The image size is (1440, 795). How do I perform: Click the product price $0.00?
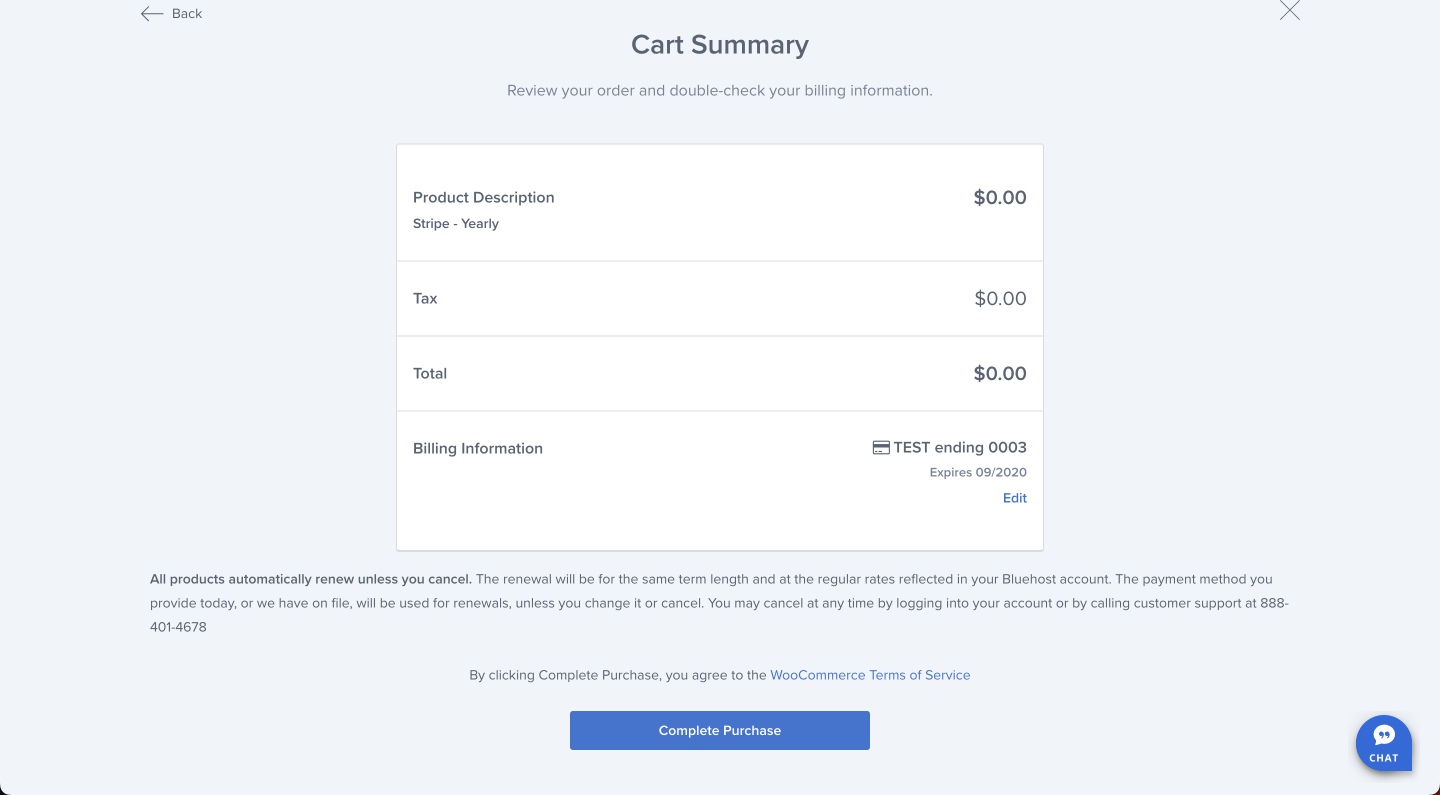pyautogui.click(x=1000, y=197)
